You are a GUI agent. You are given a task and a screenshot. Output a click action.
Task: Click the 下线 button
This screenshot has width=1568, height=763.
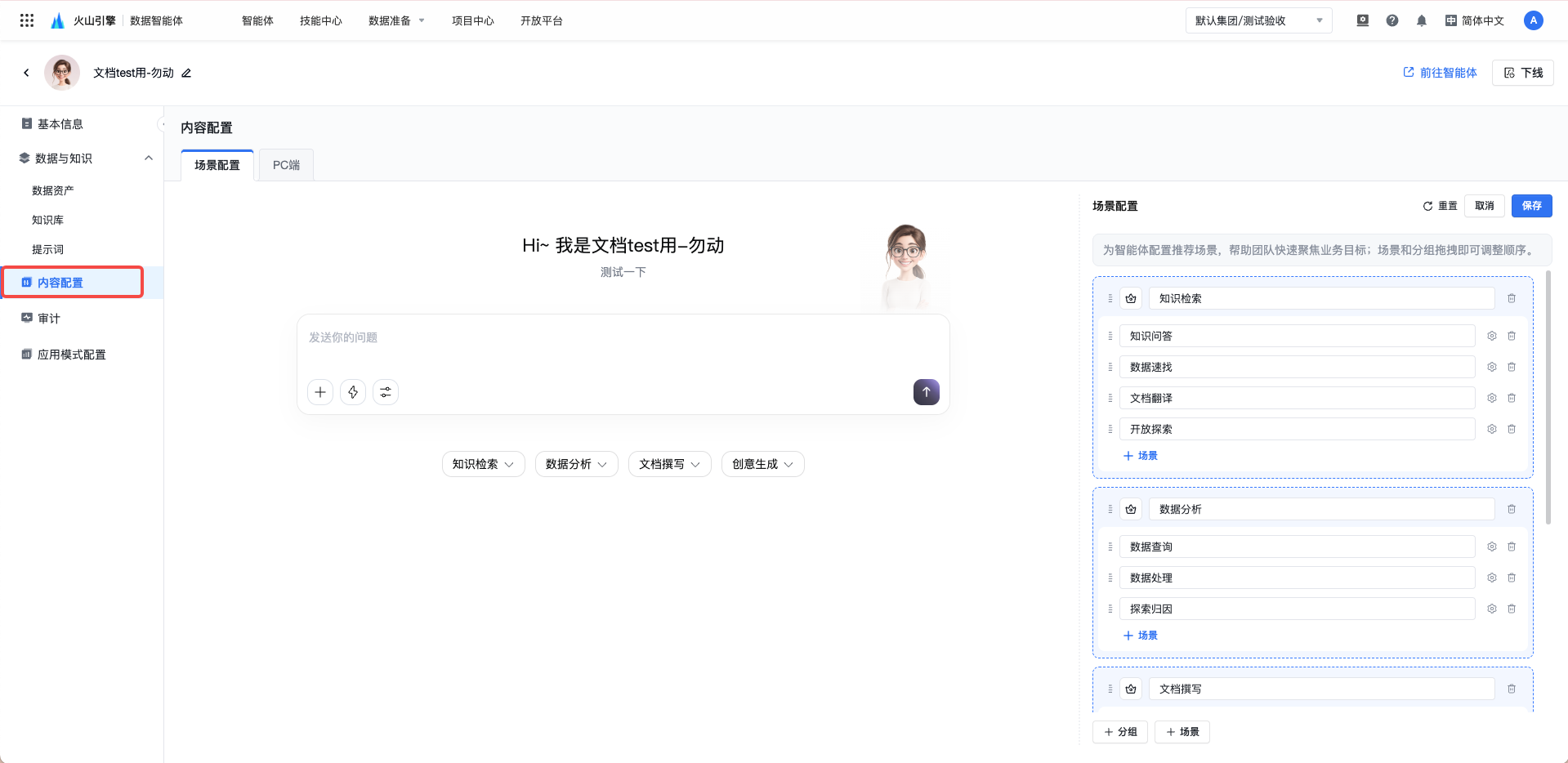[x=1523, y=73]
